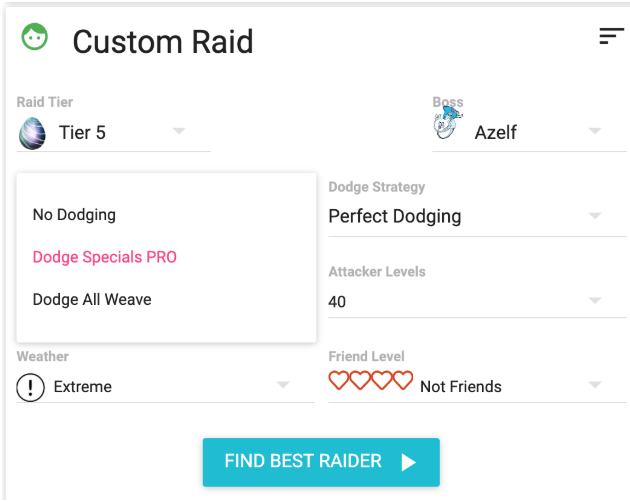The width and height of the screenshot is (630, 502).
Task: Click the Extreme weather exclamation icon
Action: click(x=31, y=387)
